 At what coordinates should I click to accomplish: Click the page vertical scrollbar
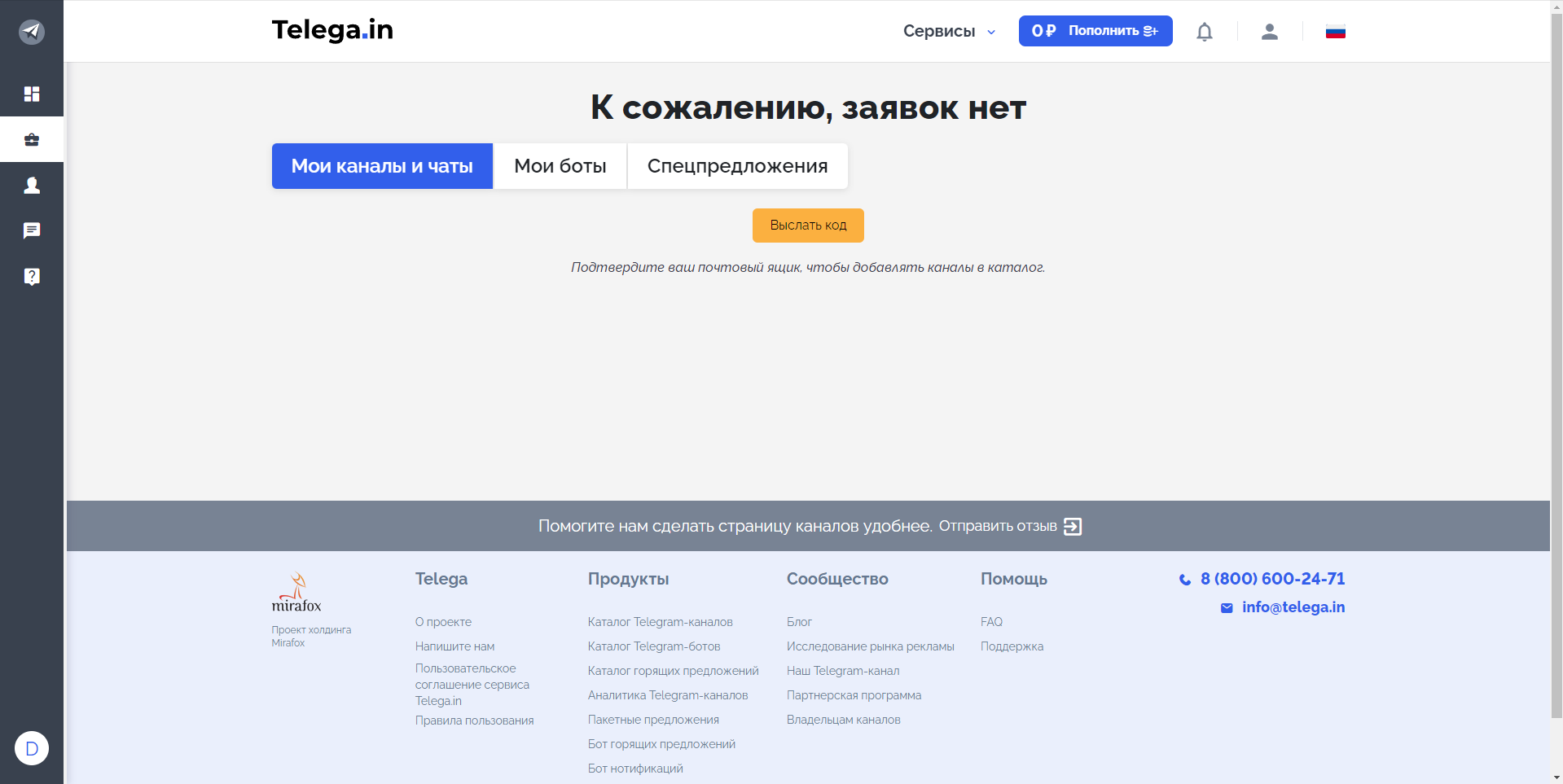(x=1556, y=366)
